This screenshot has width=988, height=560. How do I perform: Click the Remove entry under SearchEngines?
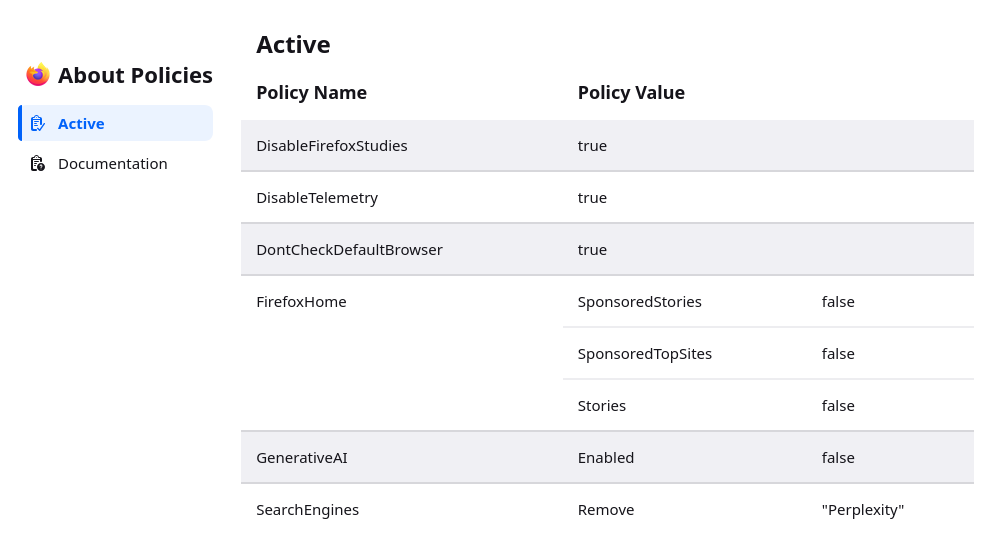click(x=606, y=510)
